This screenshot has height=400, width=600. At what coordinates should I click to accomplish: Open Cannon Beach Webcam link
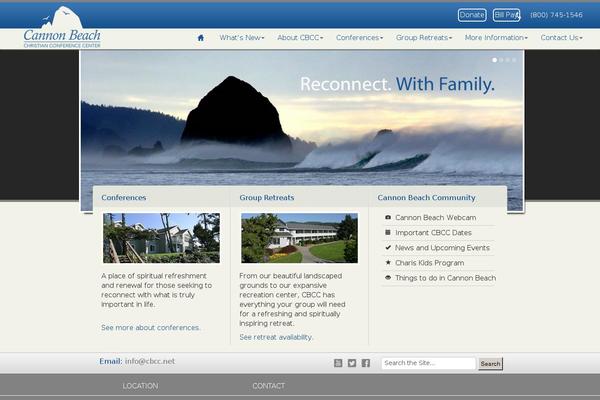[x=435, y=217]
